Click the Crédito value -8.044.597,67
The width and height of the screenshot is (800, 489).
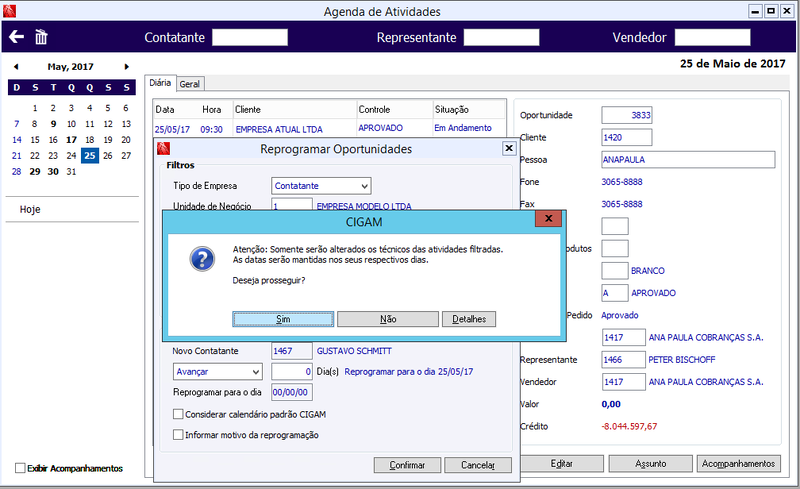coord(629,426)
